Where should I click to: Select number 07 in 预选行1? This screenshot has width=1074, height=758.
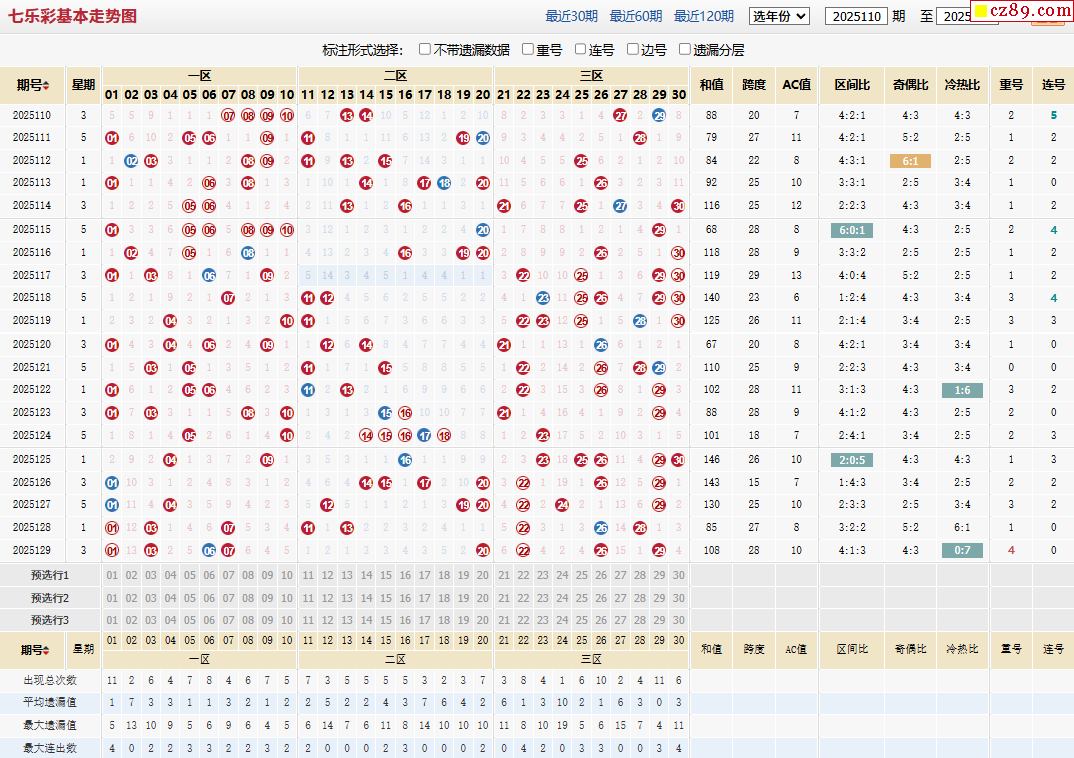click(x=229, y=575)
